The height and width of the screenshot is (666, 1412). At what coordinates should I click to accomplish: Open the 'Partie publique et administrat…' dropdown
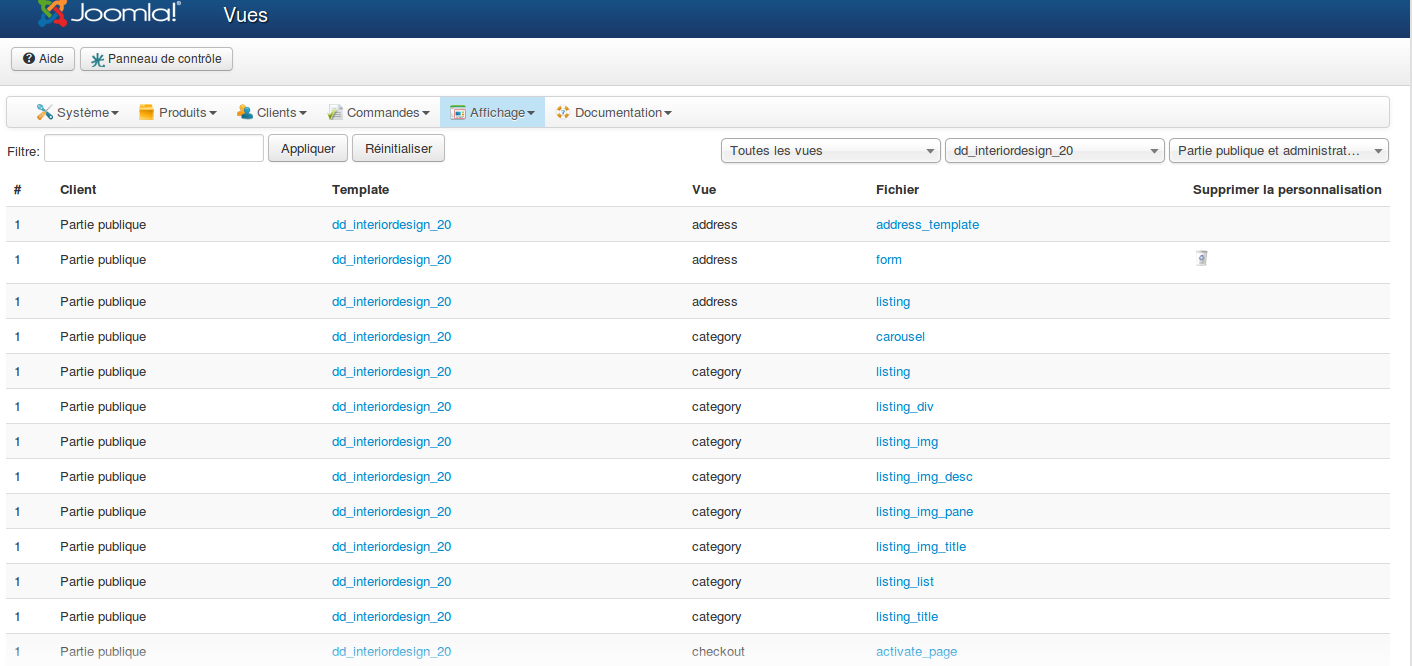(1278, 150)
